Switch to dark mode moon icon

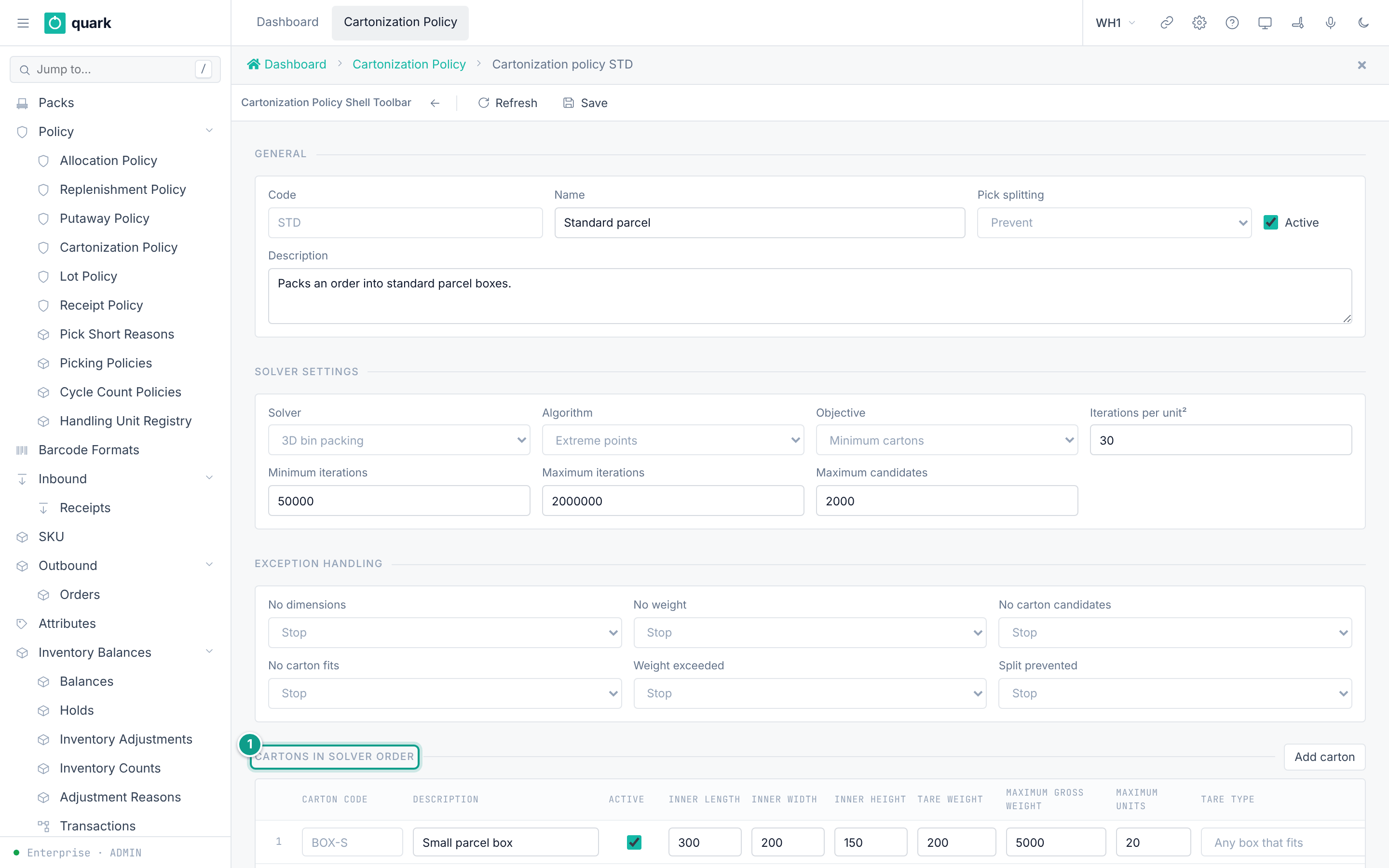point(1363,23)
